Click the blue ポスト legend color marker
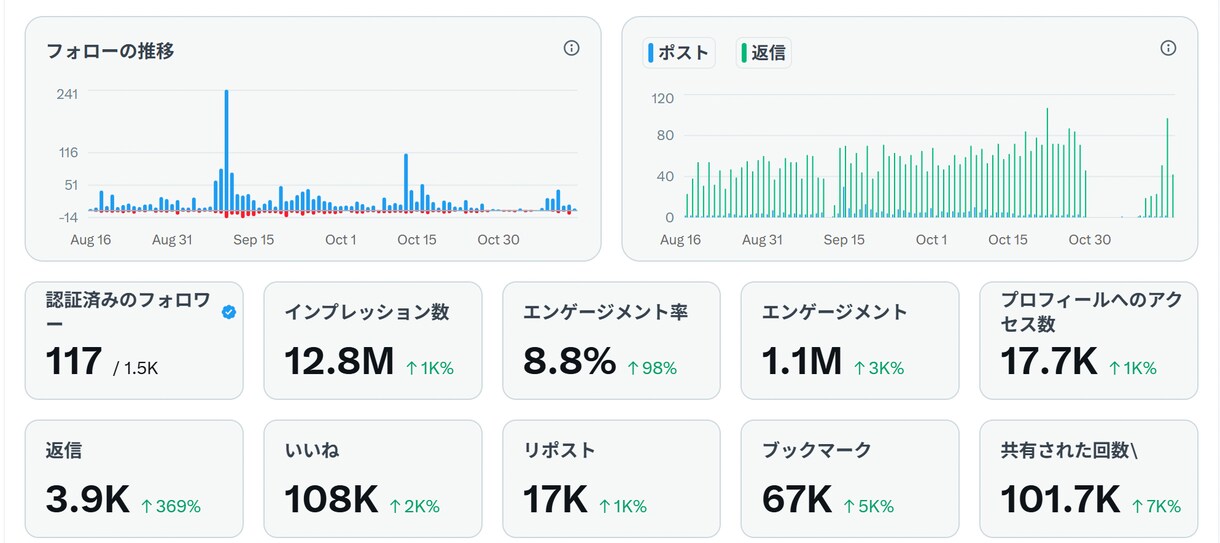Viewport: 1220px width, 543px height. [x=651, y=53]
